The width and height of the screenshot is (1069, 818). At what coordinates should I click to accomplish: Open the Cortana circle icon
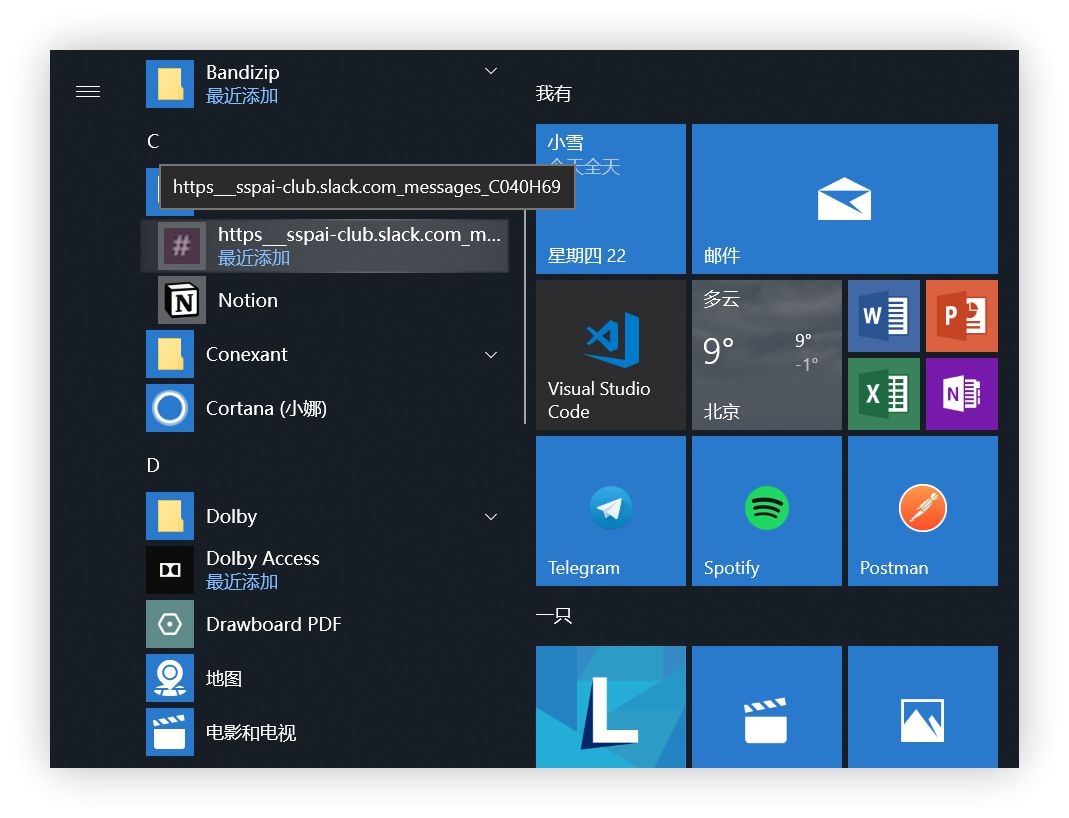[x=170, y=408]
